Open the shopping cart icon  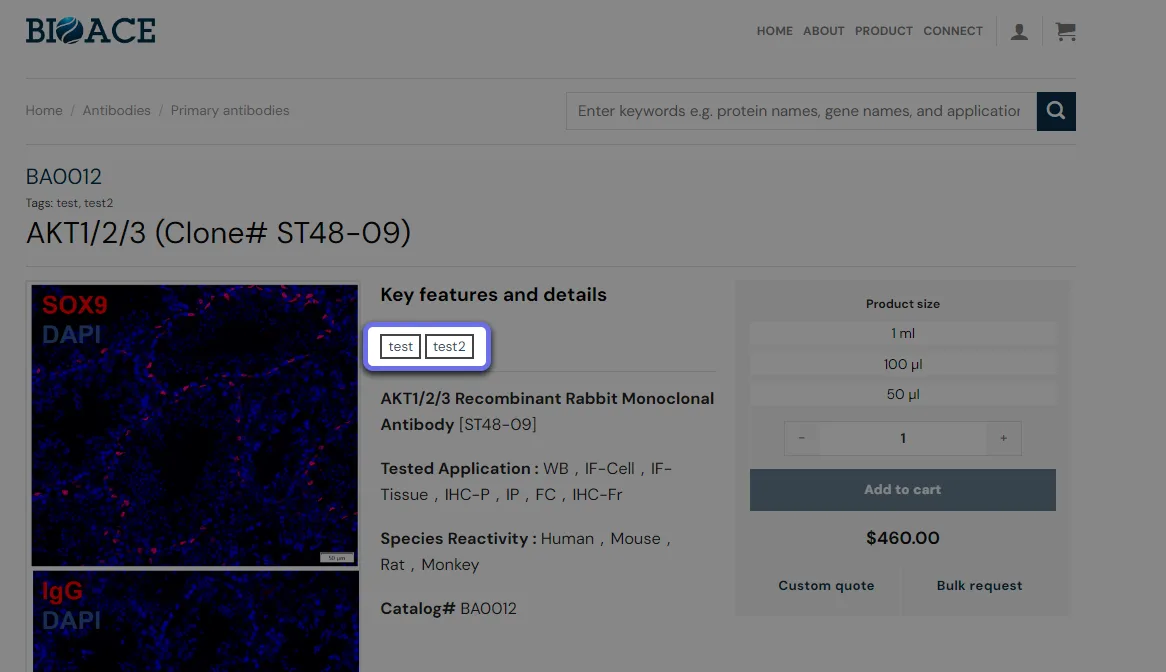(1066, 31)
